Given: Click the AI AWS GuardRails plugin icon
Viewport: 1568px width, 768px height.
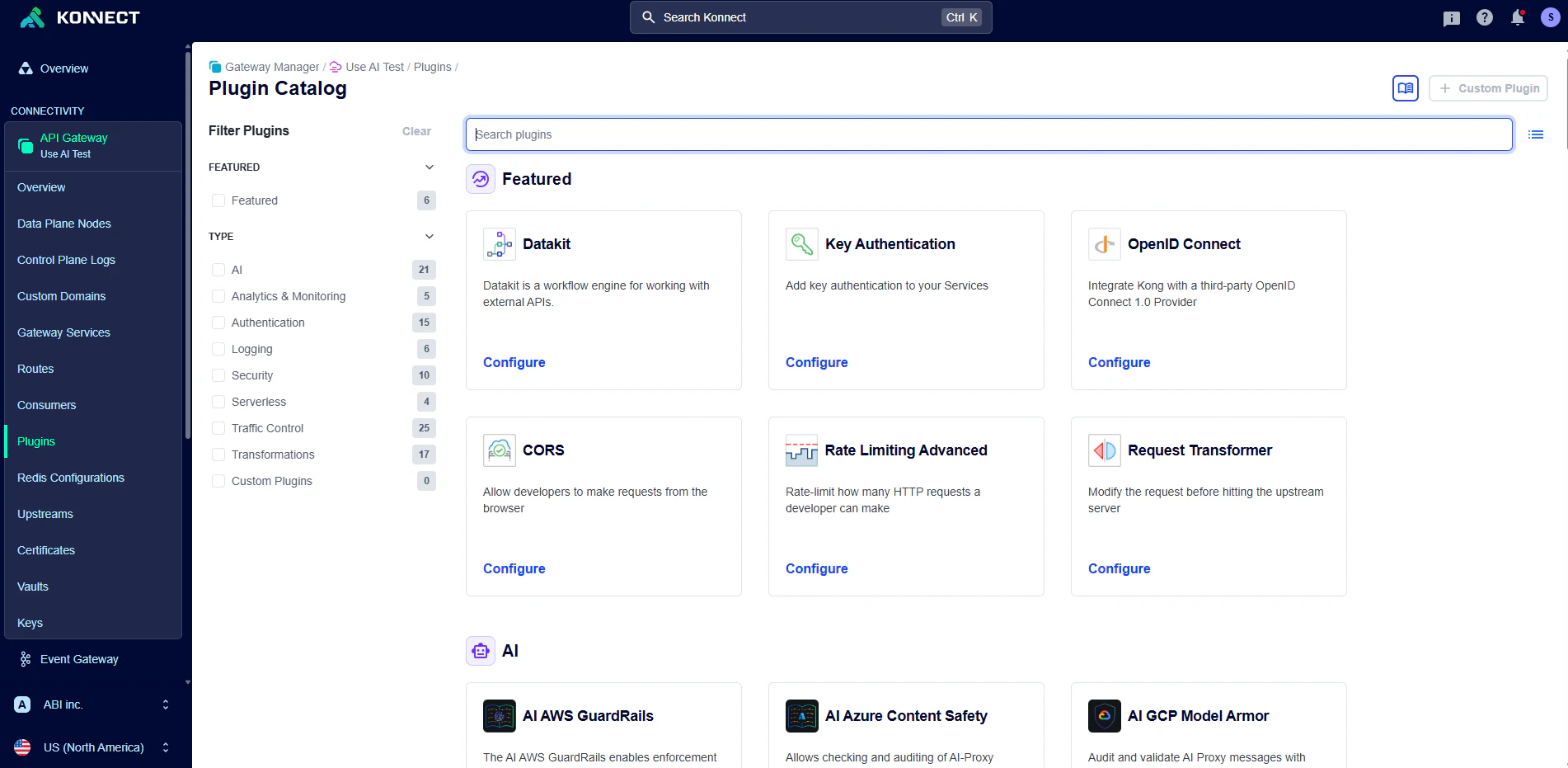Looking at the screenshot, I should pos(500,716).
